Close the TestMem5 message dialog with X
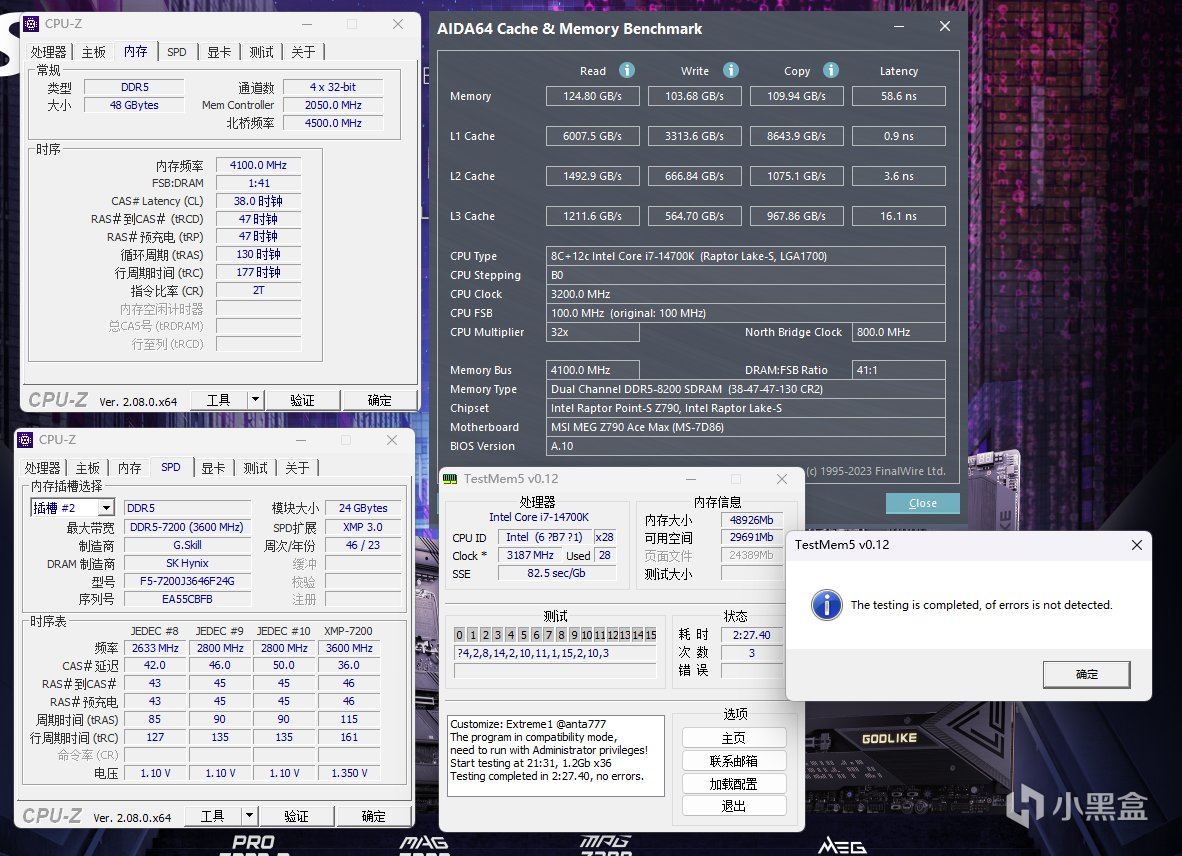This screenshot has height=856, width=1182. tap(1137, 545)
